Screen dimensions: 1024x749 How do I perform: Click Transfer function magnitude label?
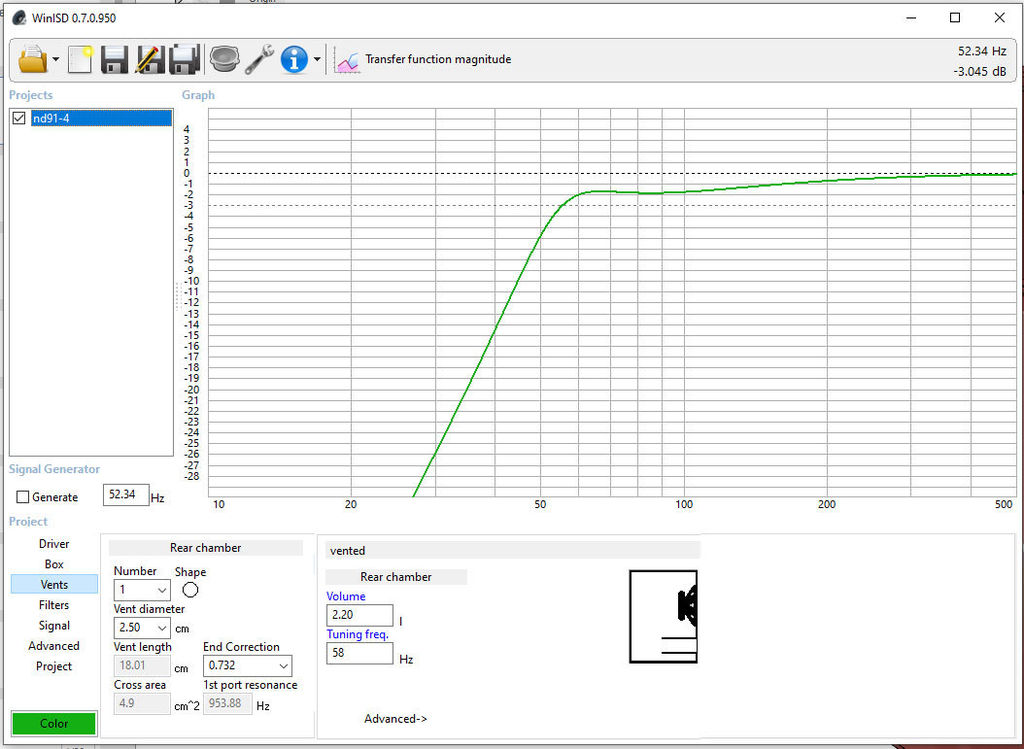coord(438,59)
